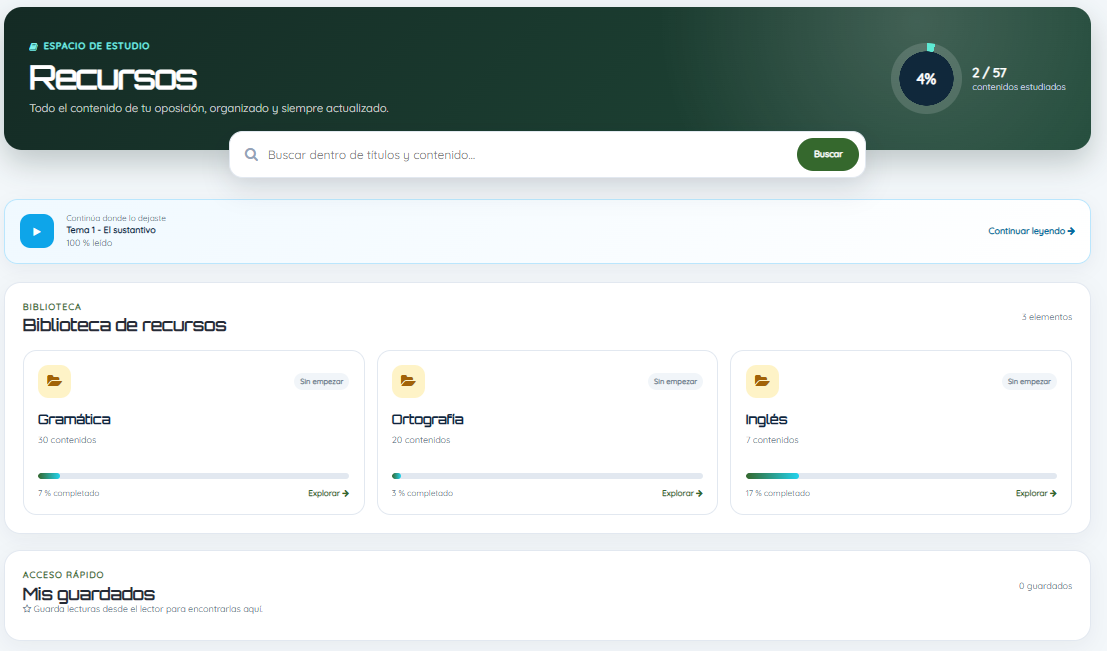Click the Todo el contenido de tu oposición subtitle
The width and height of the screenshot is (1107, 651).
(209, 108)
